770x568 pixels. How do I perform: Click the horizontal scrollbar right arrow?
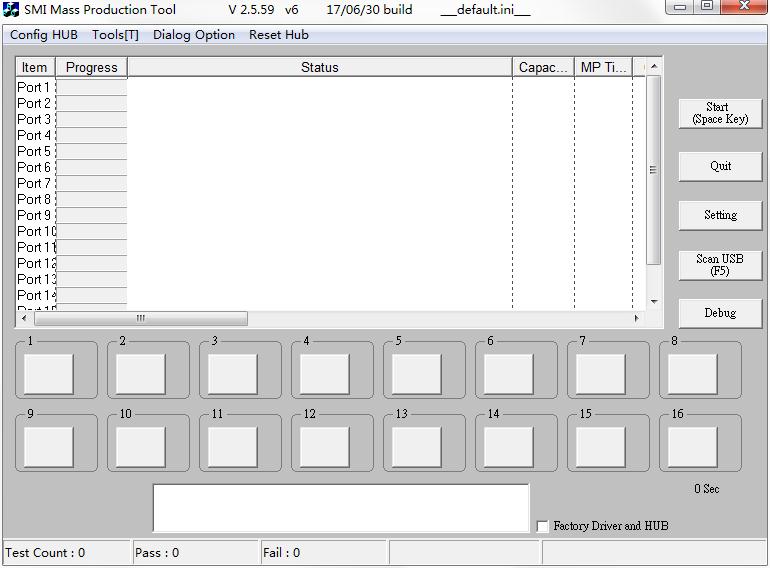pos(636,318)
